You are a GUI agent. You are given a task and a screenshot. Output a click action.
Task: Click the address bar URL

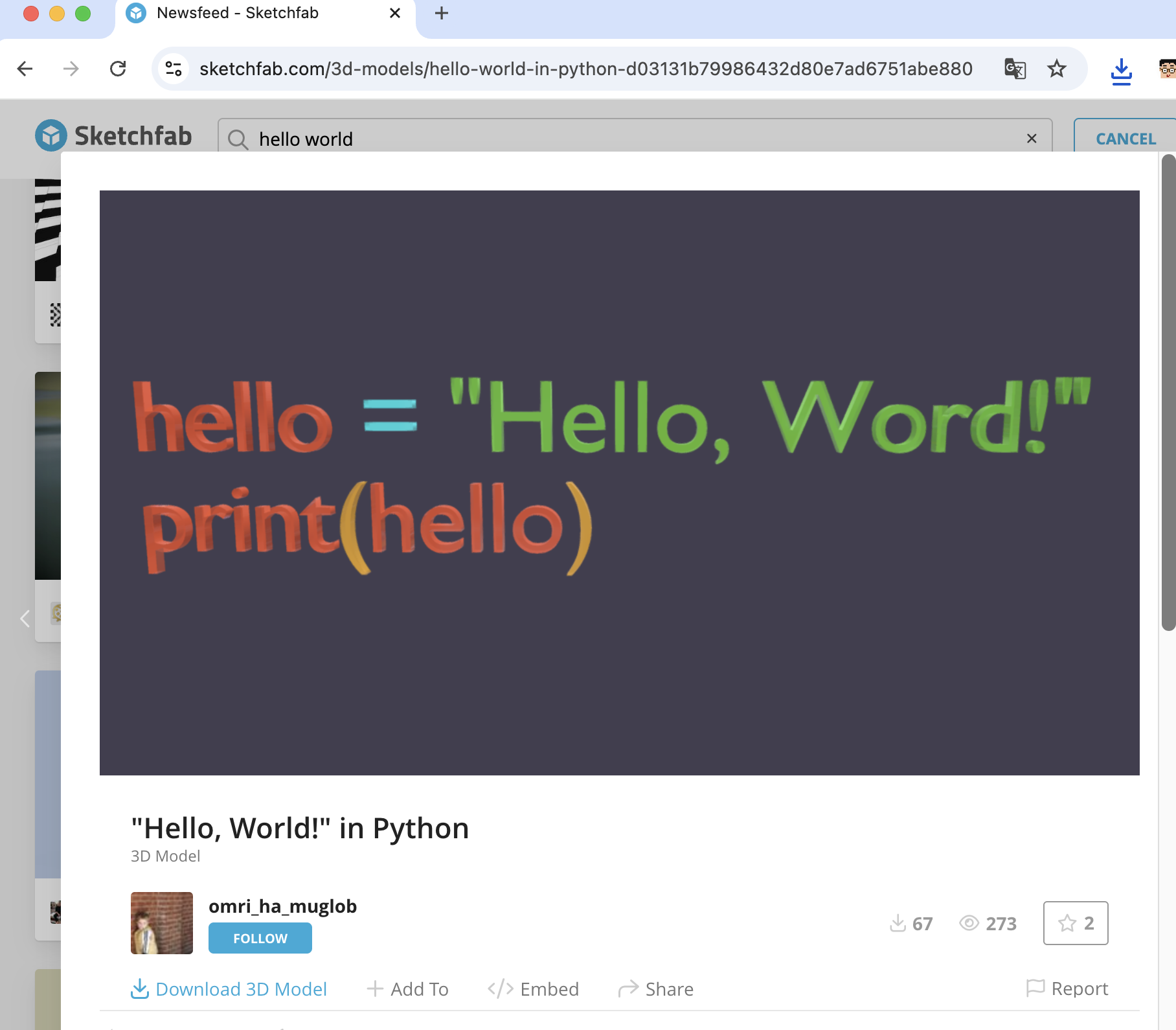[585, 69]
